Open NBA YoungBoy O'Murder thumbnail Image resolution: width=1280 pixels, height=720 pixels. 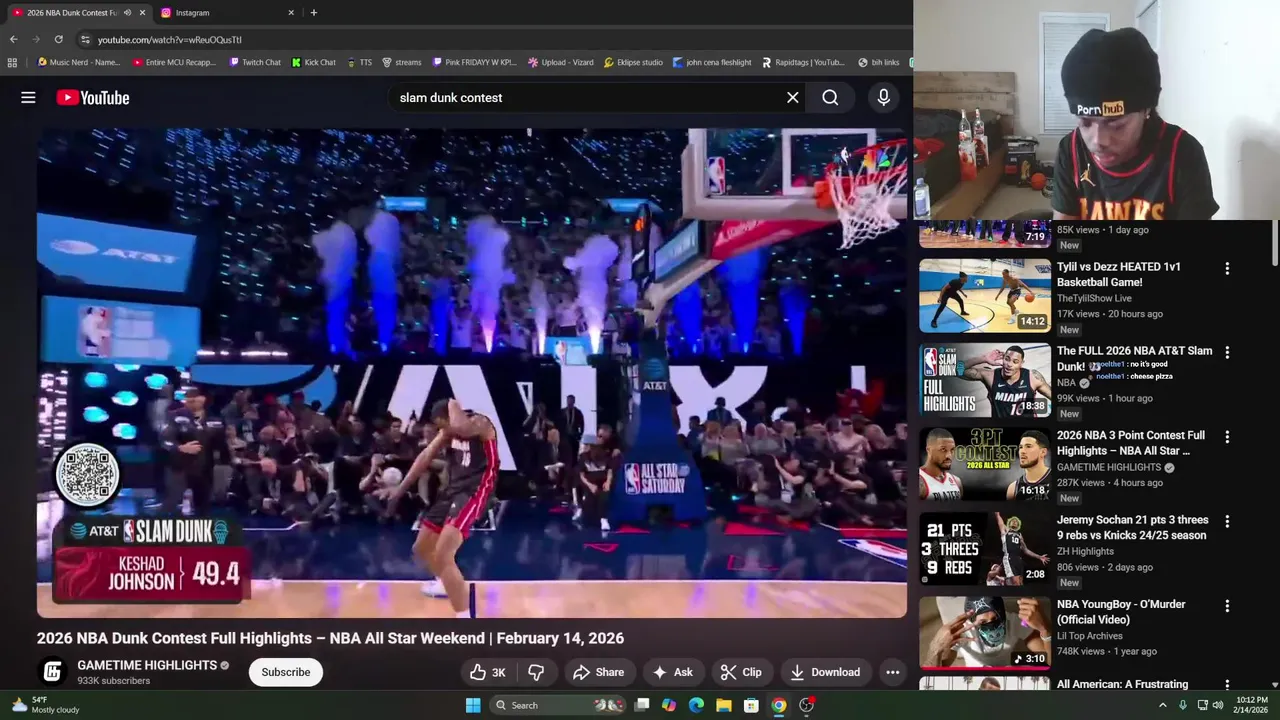coord(985,633)
